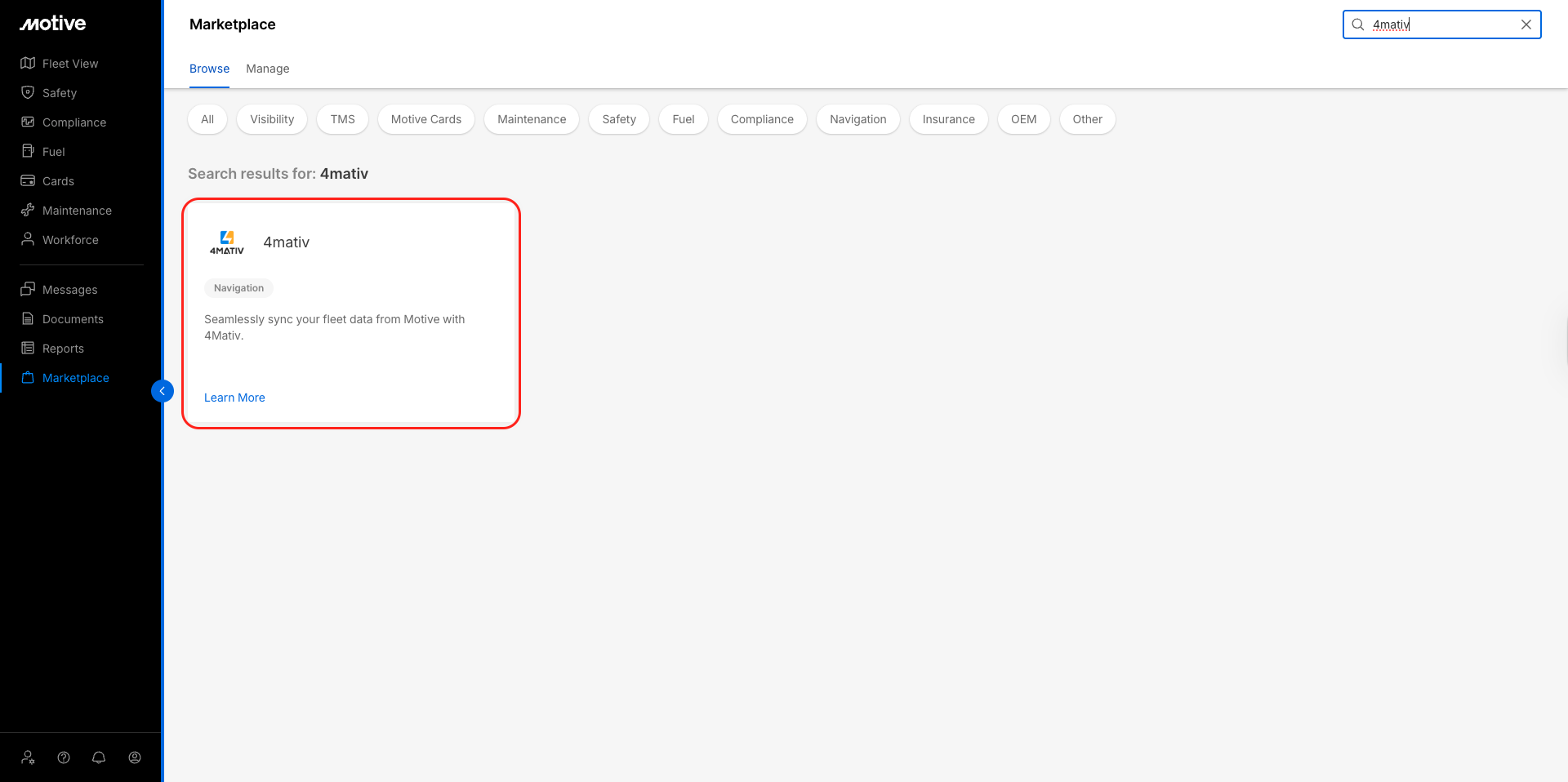This screenshot has width=1568, height=782.
Task: Click the Compliance sidebar icon
Action: click(28, 122)
